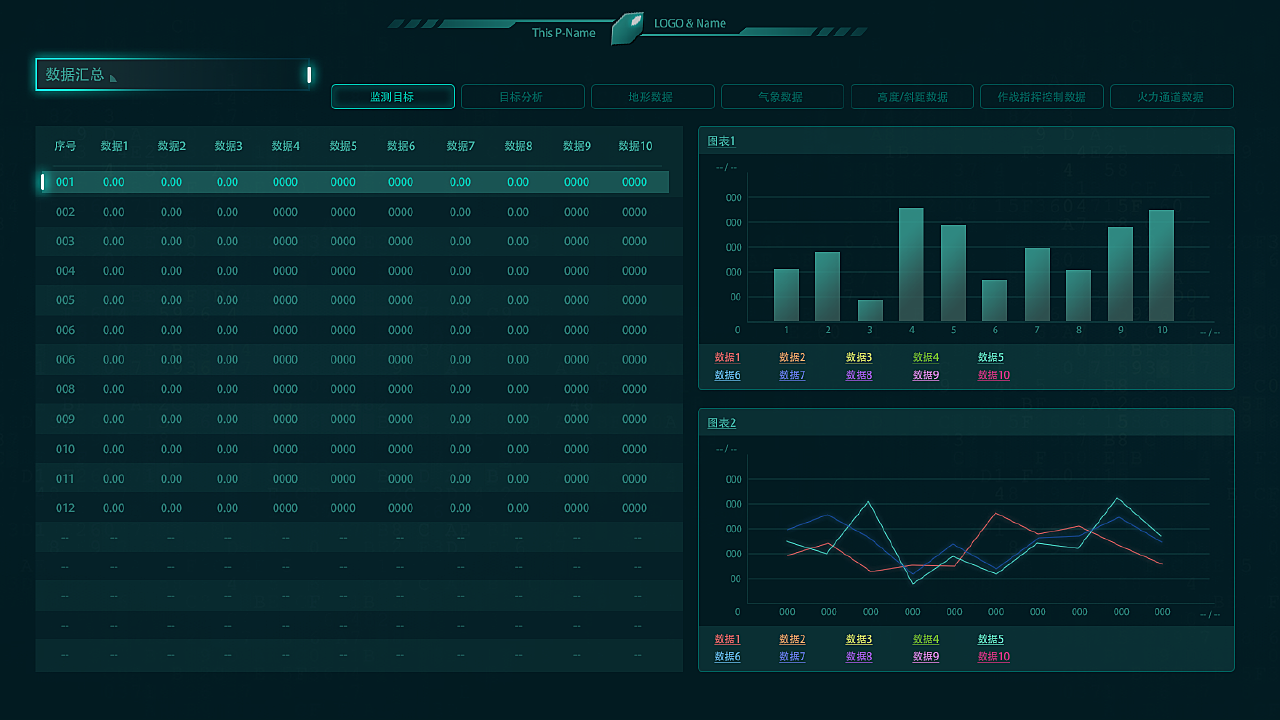Toggle 数据5 legend in 图表2
This screenshot has height=720, width=1280.
tap(991, 639)
